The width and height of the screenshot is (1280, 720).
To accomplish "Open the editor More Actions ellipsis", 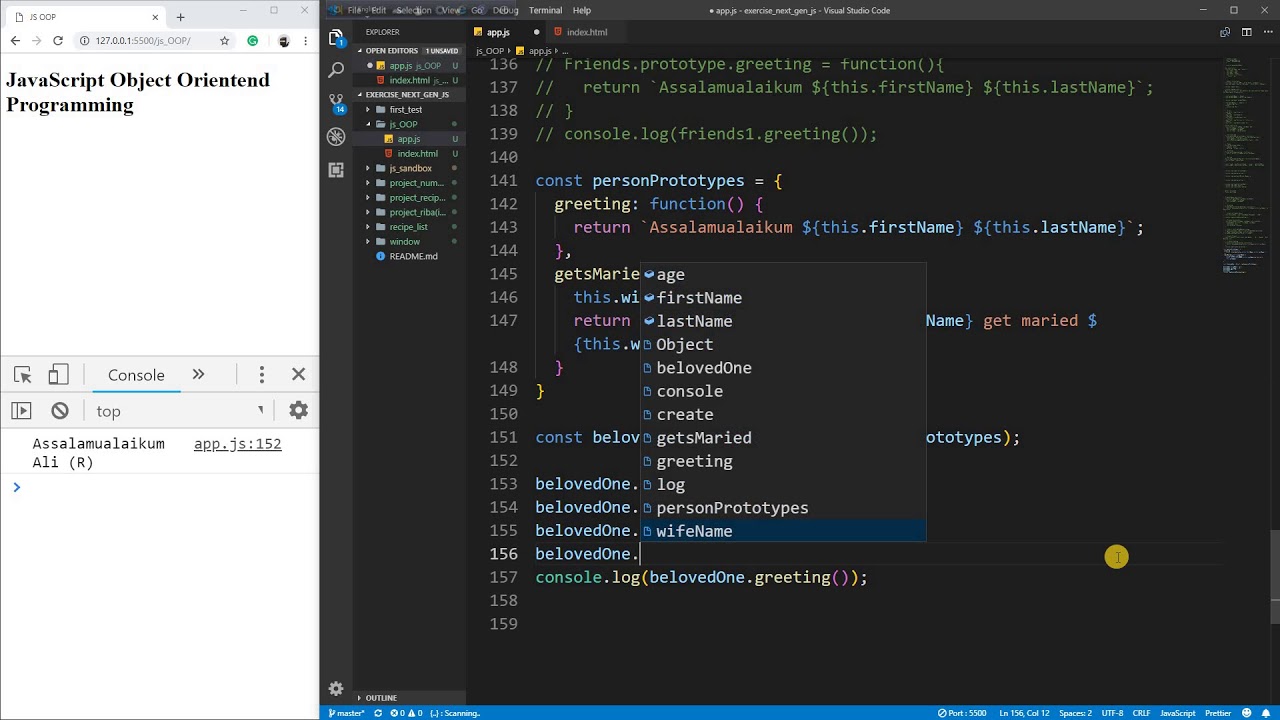I will tap(1267, 32).
